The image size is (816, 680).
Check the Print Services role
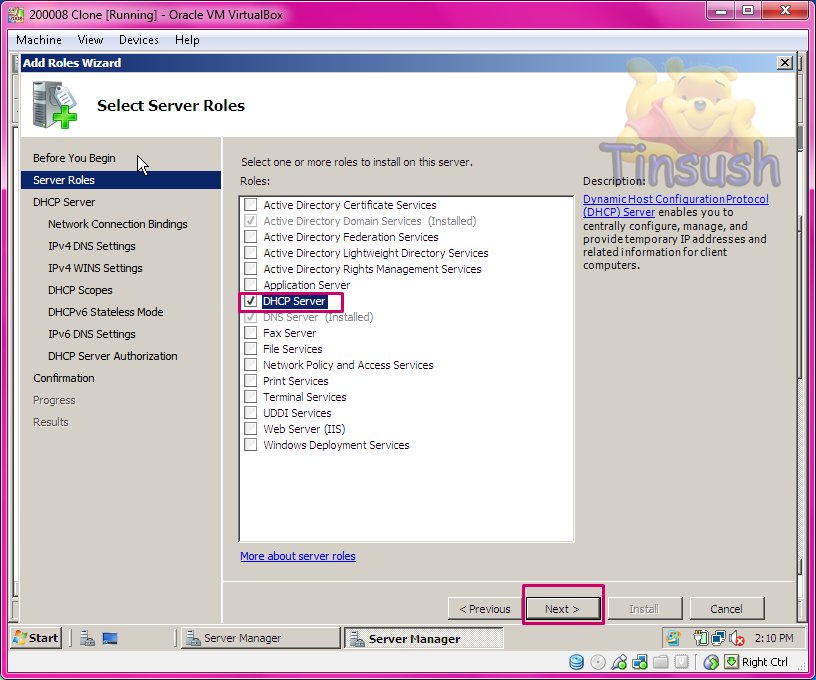tap(251, 381)
